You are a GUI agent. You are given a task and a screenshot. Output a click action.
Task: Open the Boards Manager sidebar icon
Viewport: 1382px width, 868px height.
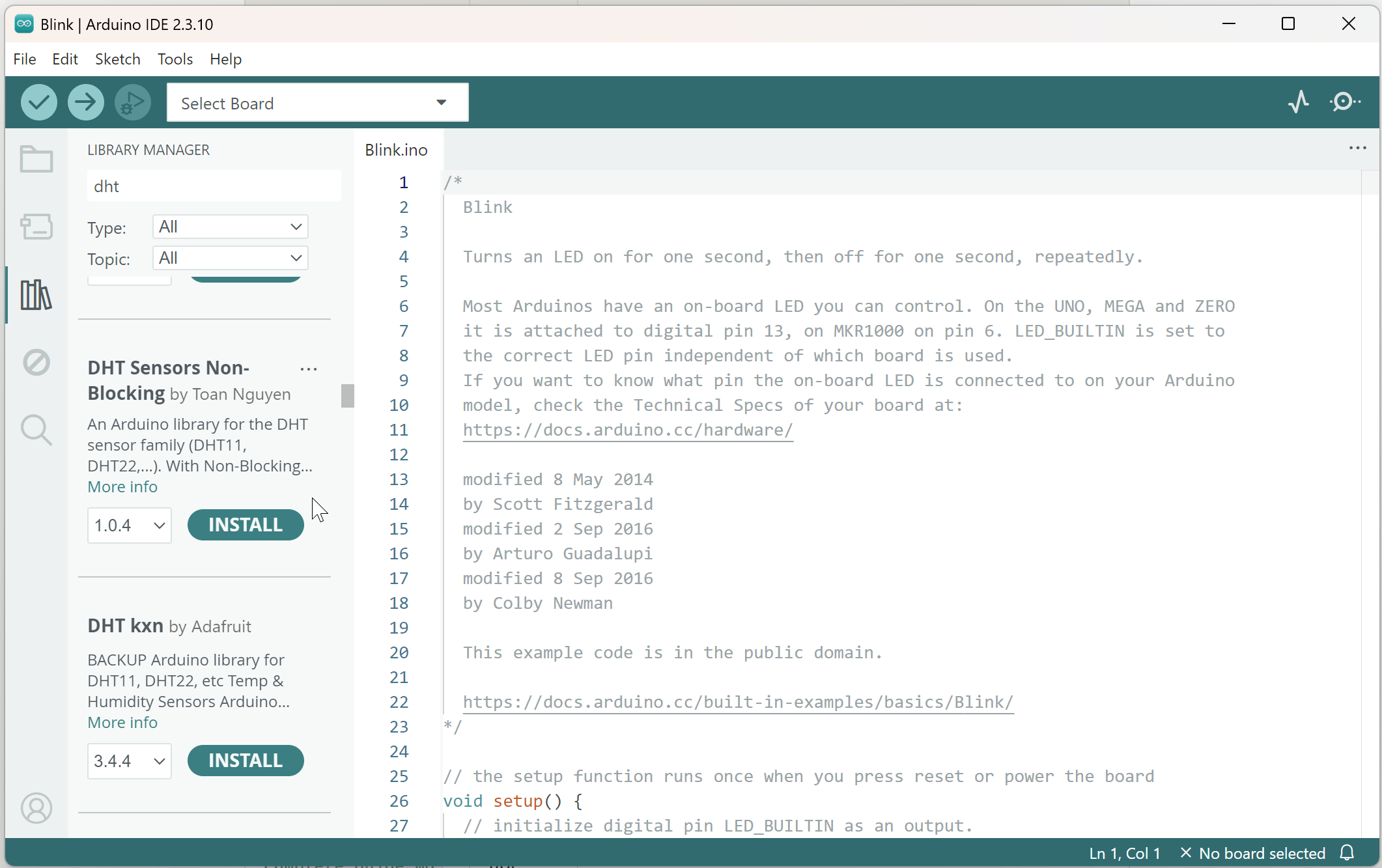click(36, 227)
